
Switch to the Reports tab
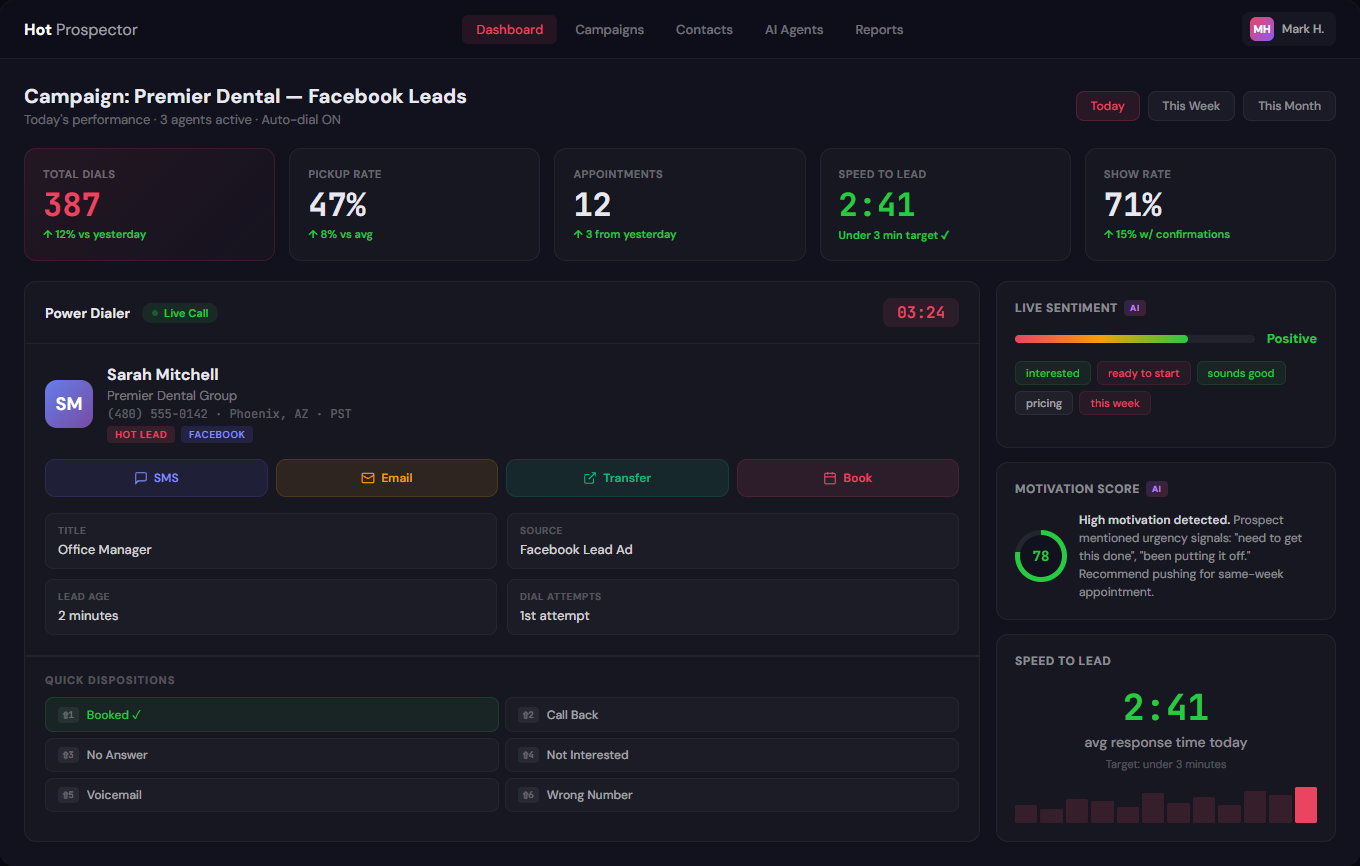[x=879, y=29]
